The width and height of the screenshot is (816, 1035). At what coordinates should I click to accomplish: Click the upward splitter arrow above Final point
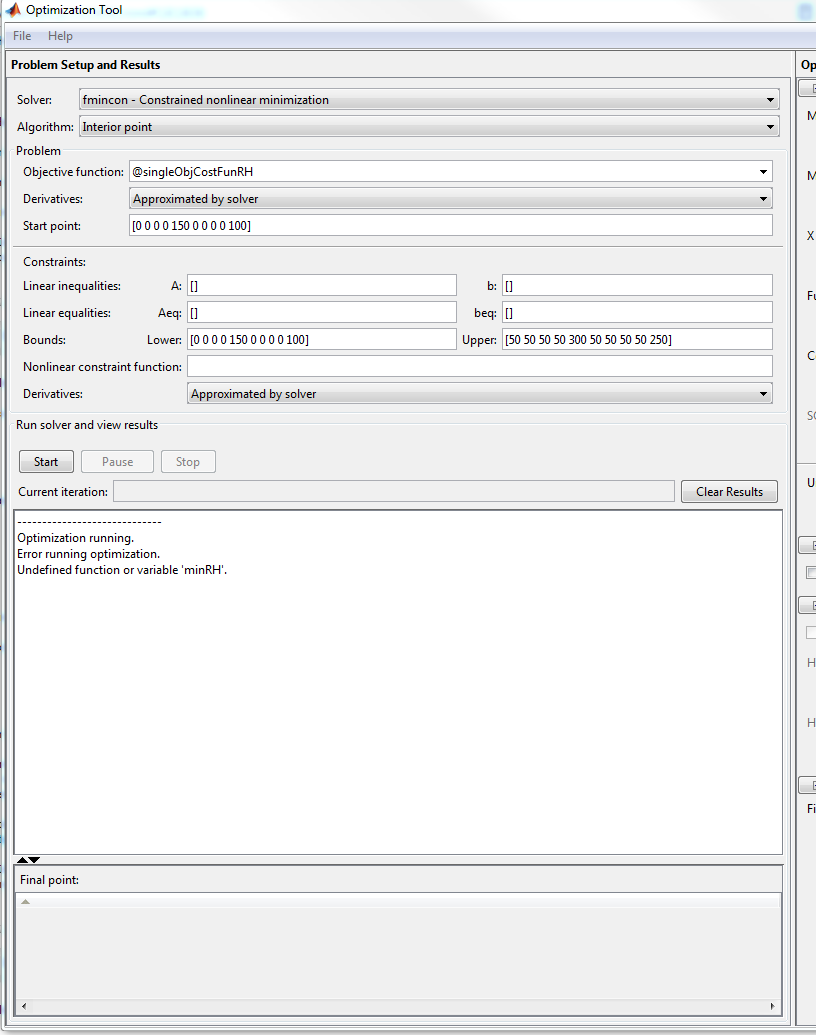pyautogui.click(x=23, y=860)
